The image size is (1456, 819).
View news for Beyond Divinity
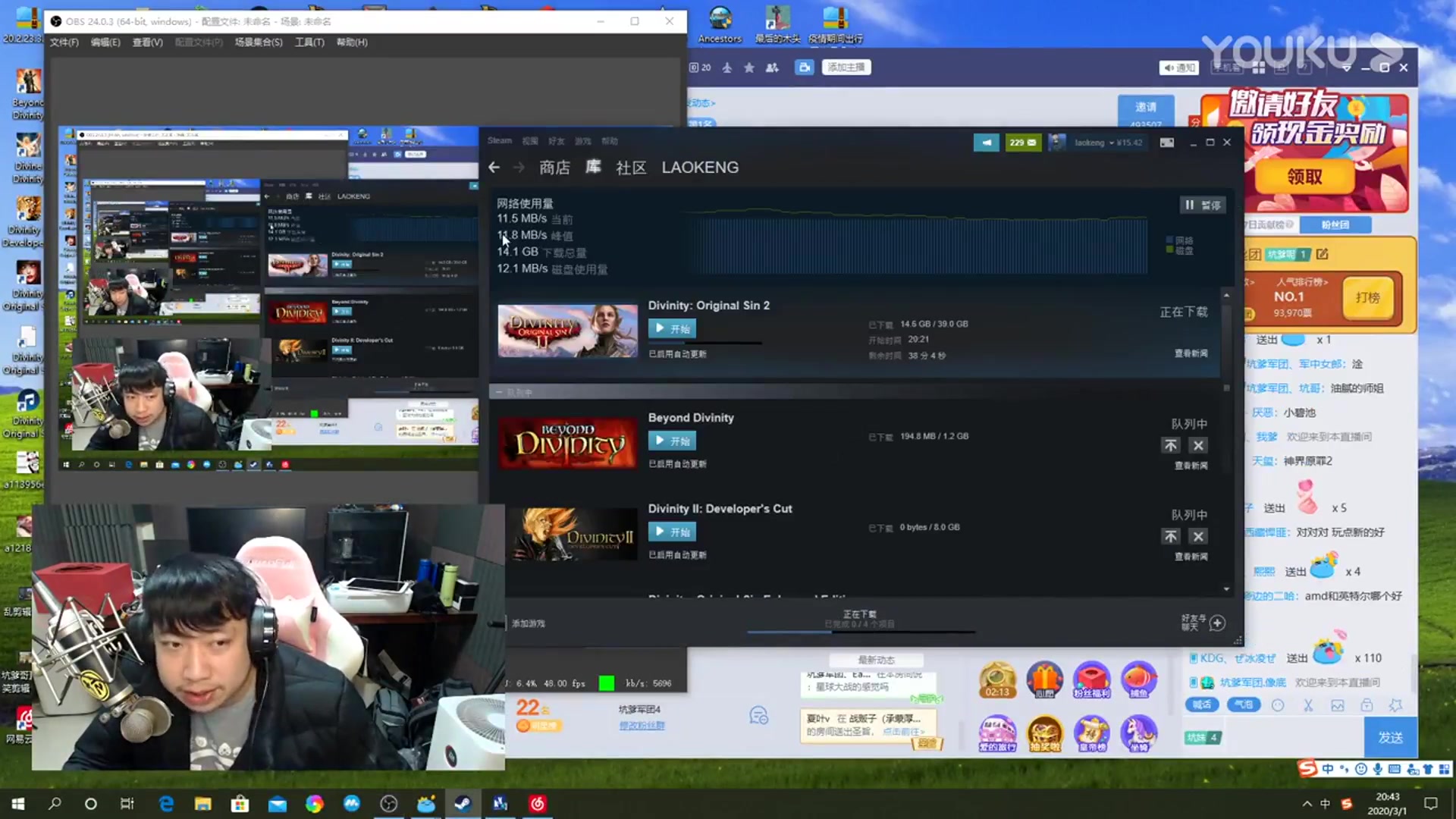coord(1191,466)
